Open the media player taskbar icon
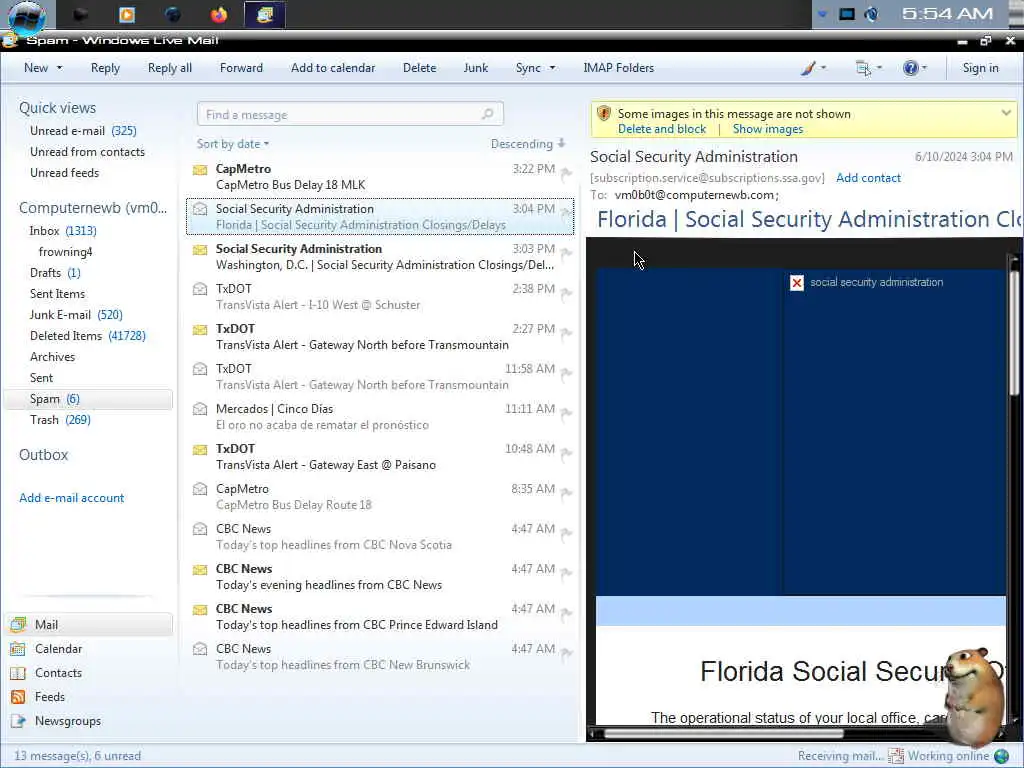1024x768 pixels. pos(127,14)
